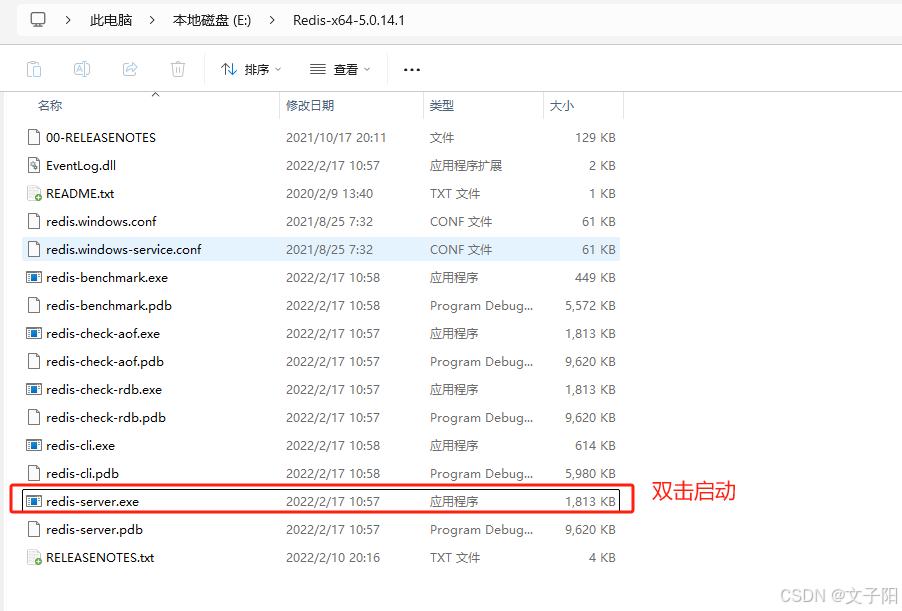Image resolution: width=902 pixels, height=611 pixels.
Task: Go to 此电脑 in breadcrumb
Action: coord(111,20)
